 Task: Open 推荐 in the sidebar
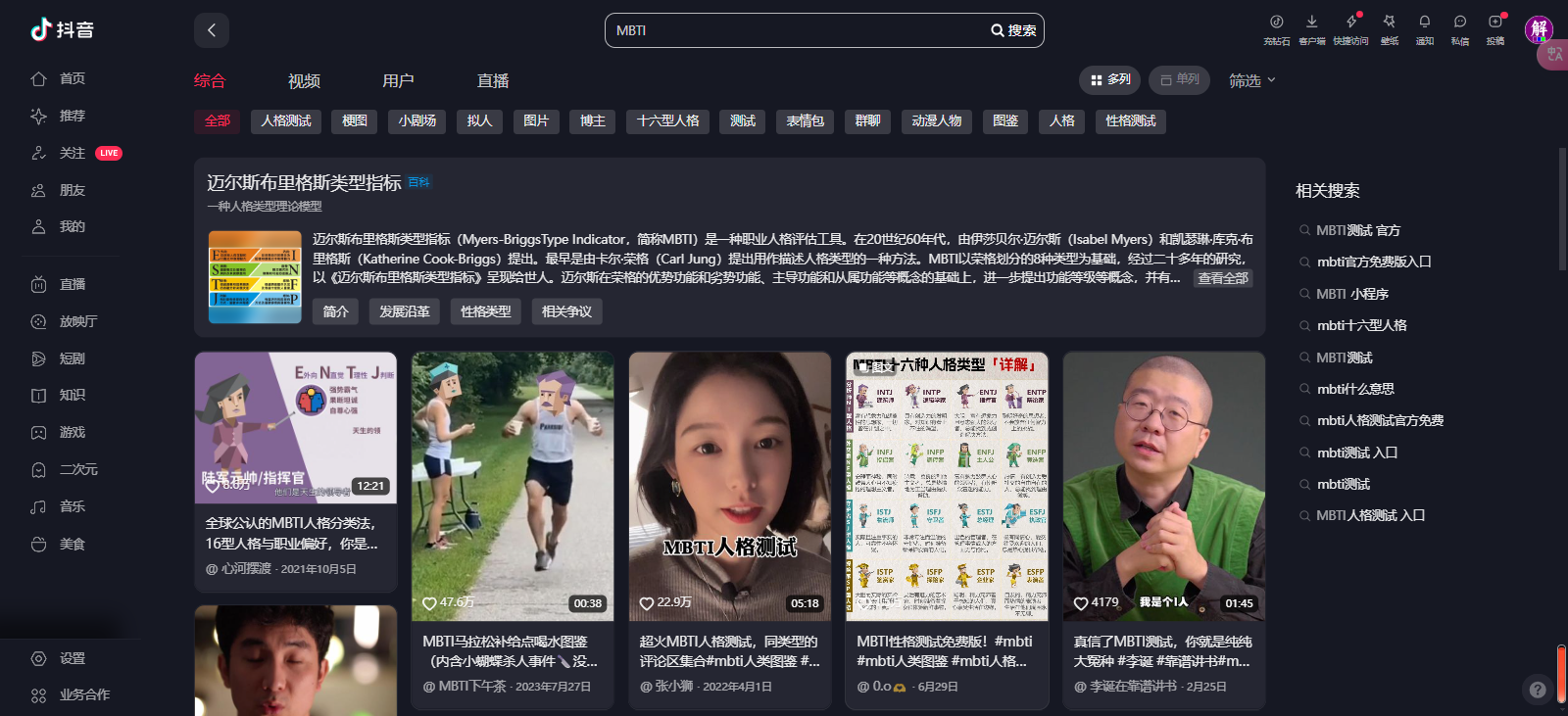coord(59,116)
